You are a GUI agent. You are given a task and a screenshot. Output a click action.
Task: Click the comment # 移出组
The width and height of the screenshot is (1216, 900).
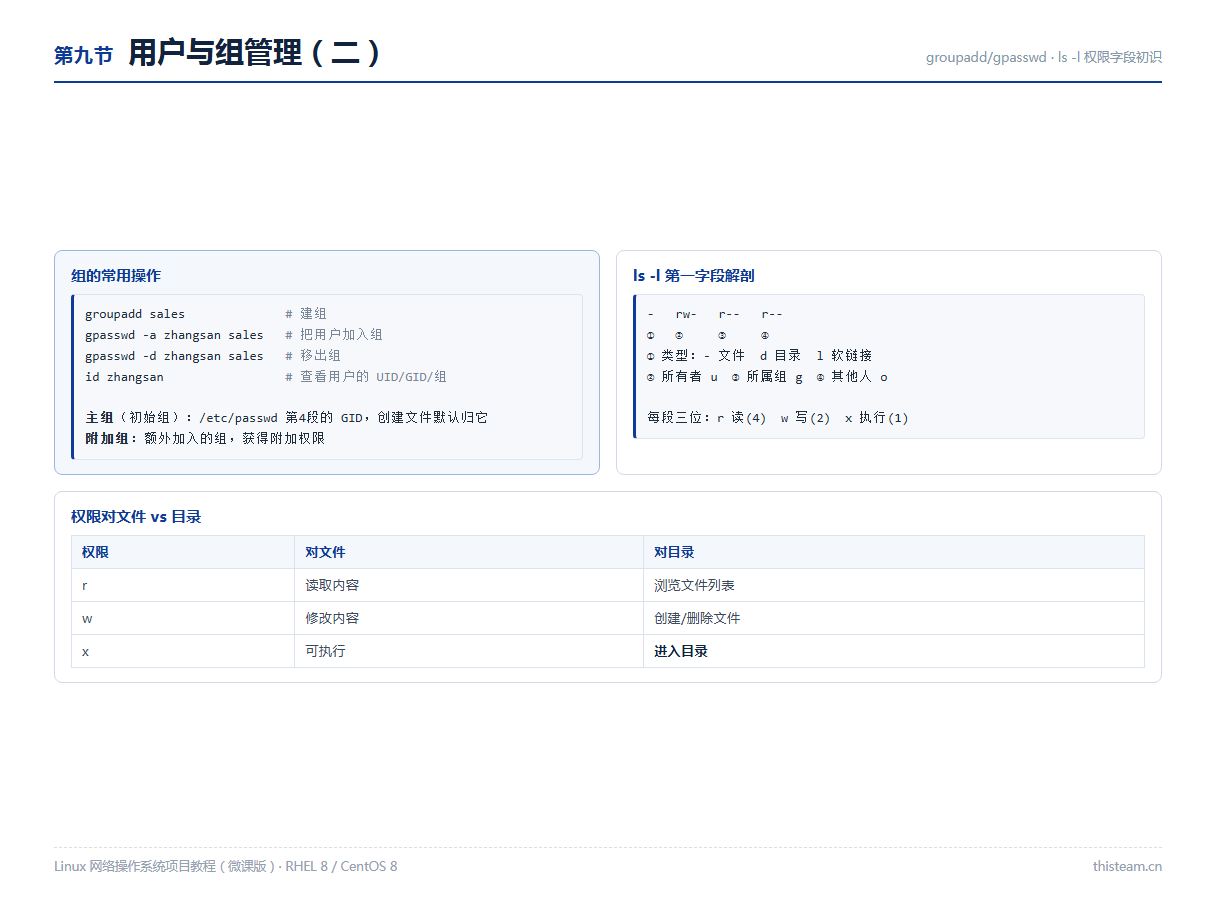[x=313, y=356]
